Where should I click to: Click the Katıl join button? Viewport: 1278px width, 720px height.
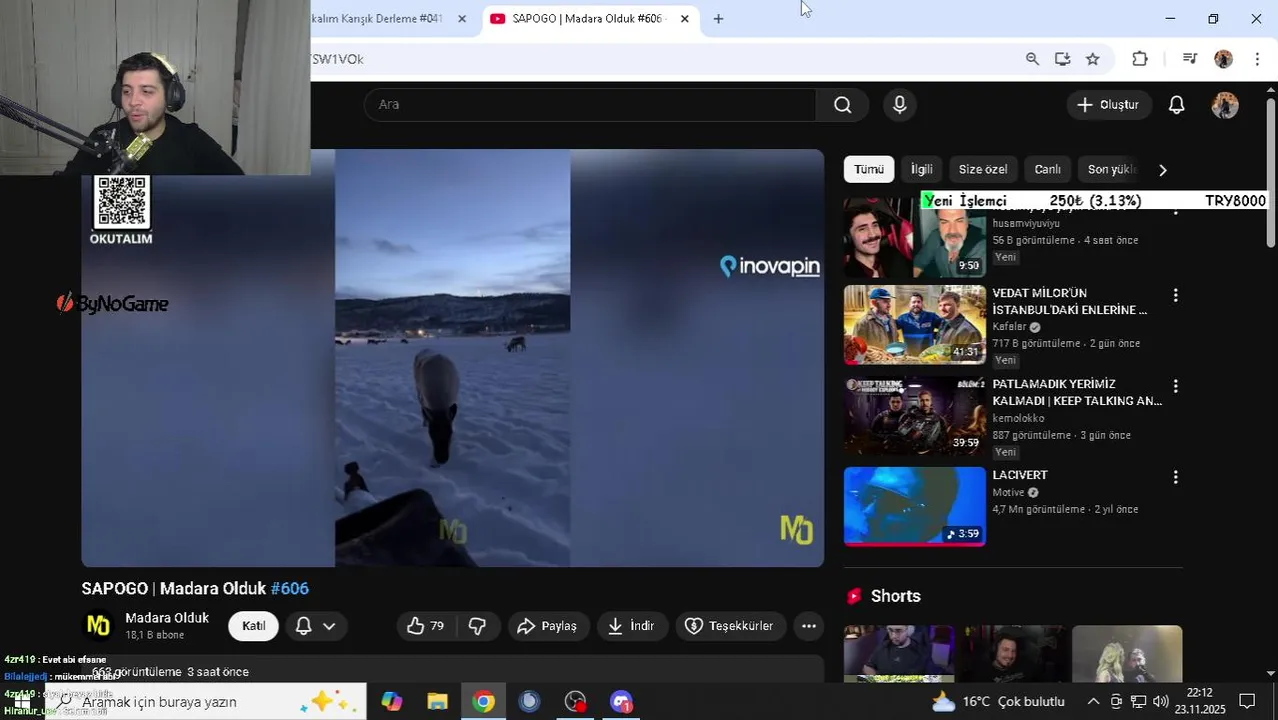[x=253, y=626]
